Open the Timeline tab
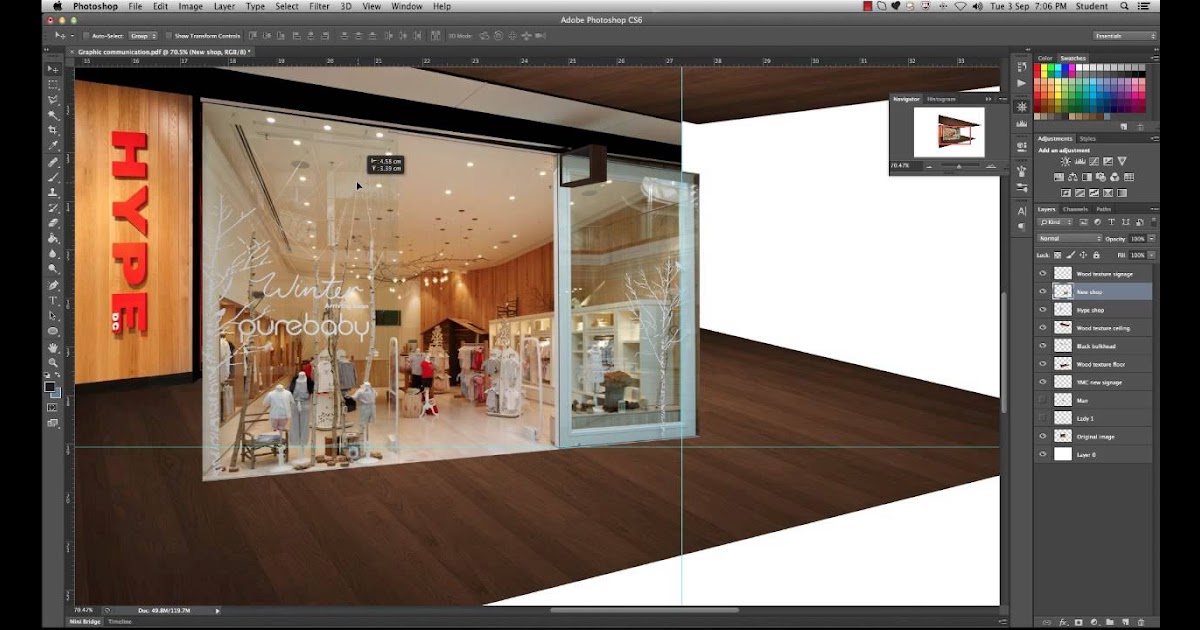 pyautogui.click(x=120, y=622)
